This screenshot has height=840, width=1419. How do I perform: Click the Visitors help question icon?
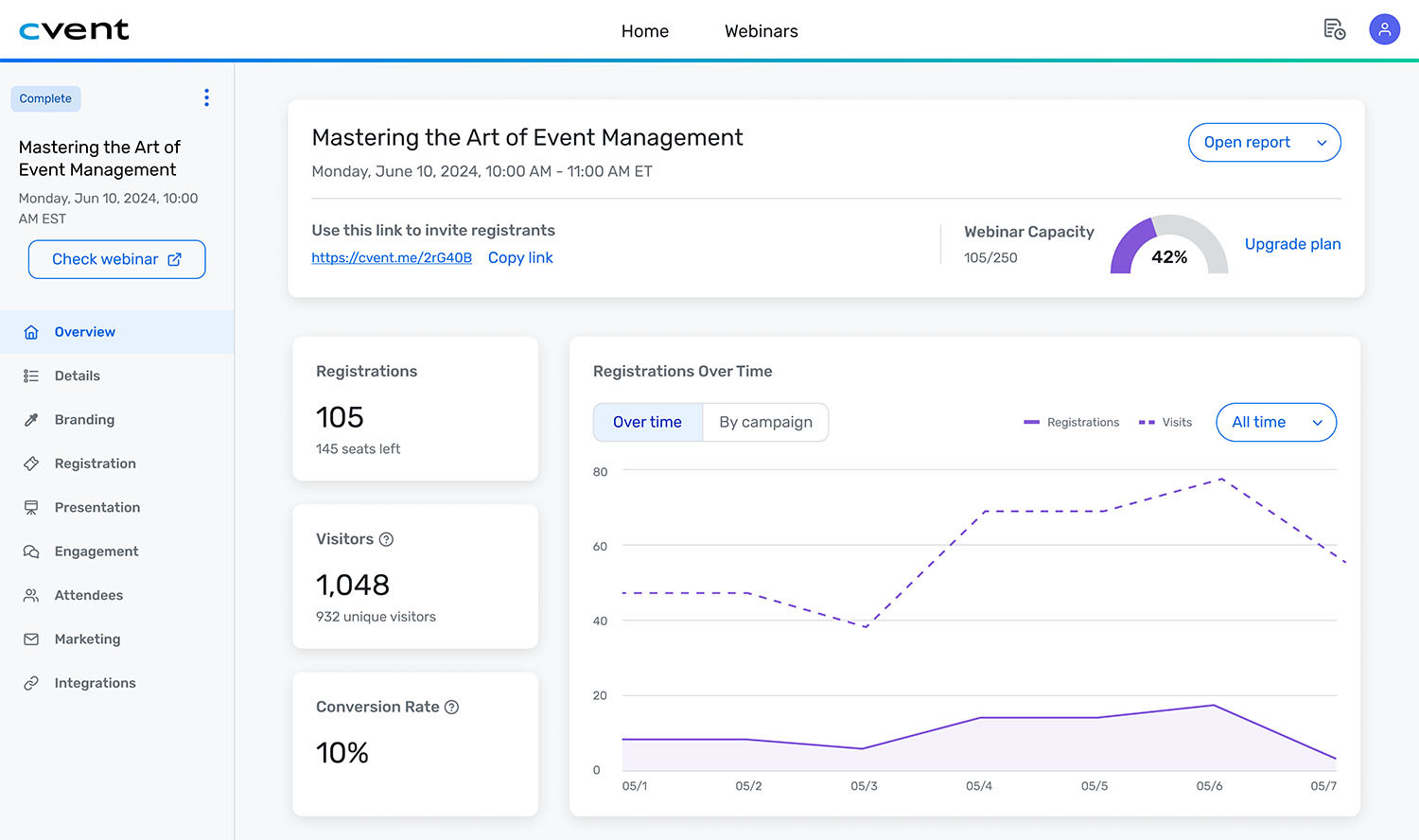386,539
